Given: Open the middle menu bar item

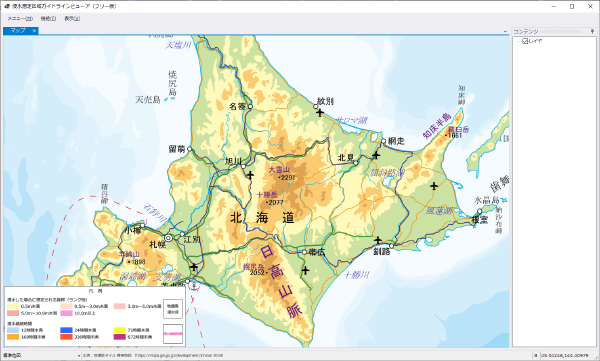Looking at the screenshot, I should point(48,18).
